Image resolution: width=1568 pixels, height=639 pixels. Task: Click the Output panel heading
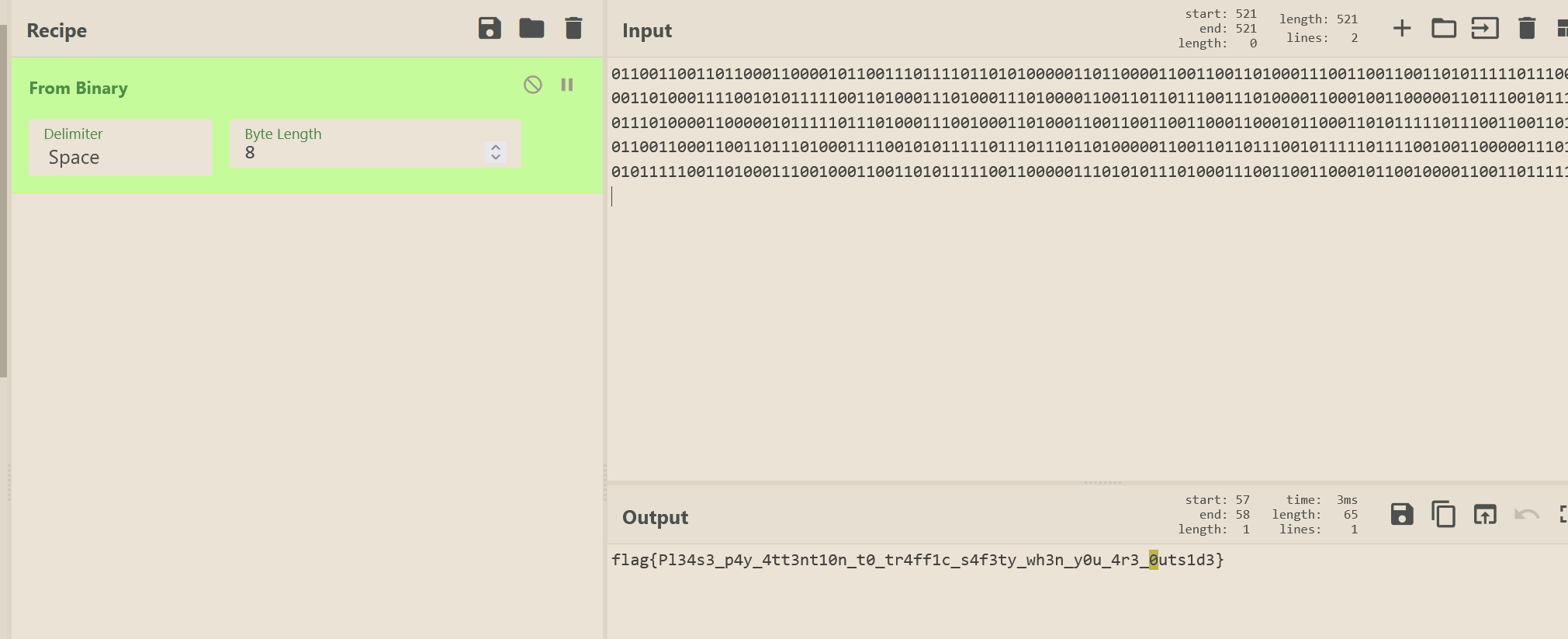pyautogui.click(x=655, y=517)
